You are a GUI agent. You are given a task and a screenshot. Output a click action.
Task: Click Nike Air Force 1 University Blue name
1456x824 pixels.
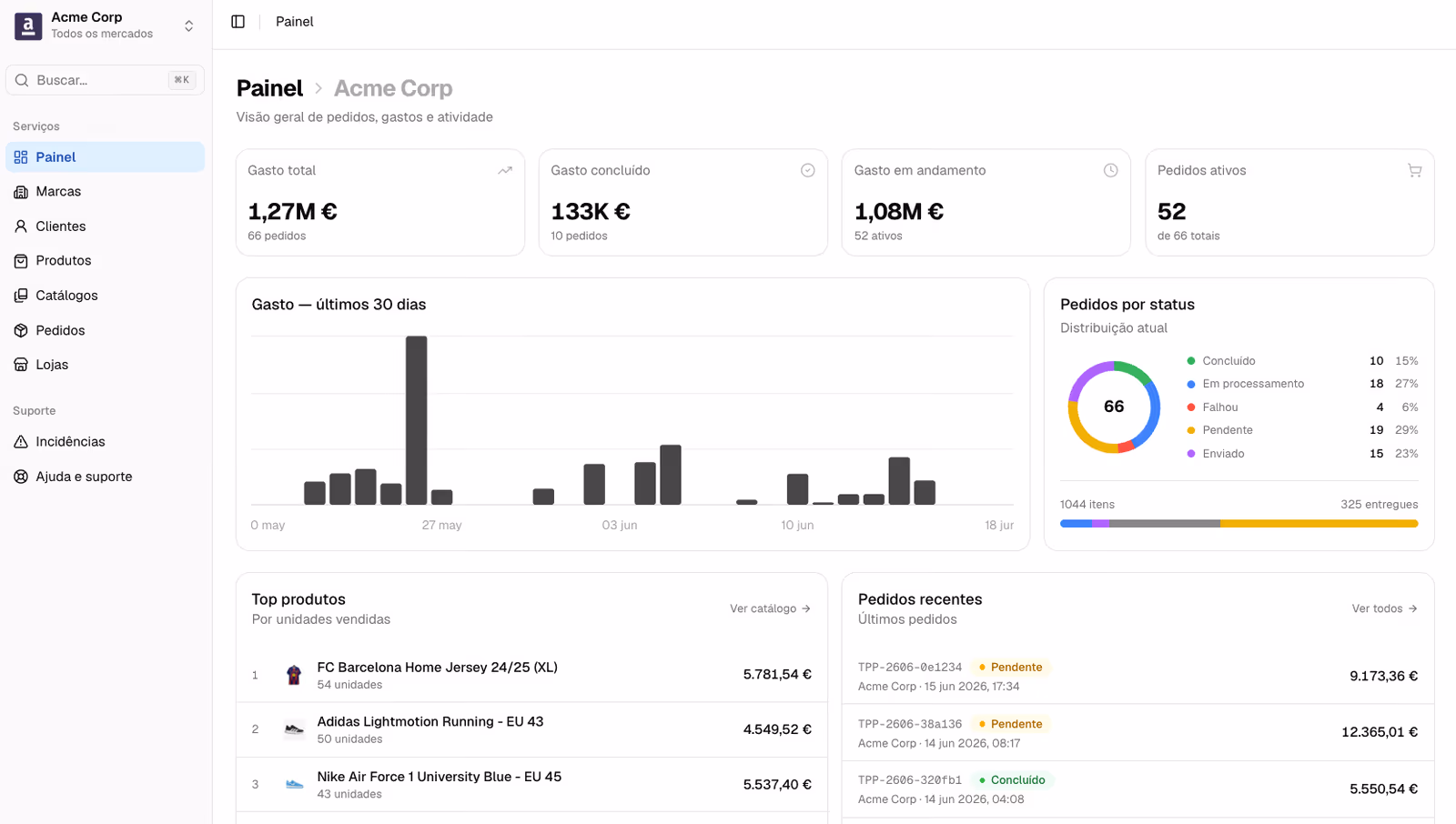(x=440, y=777)
